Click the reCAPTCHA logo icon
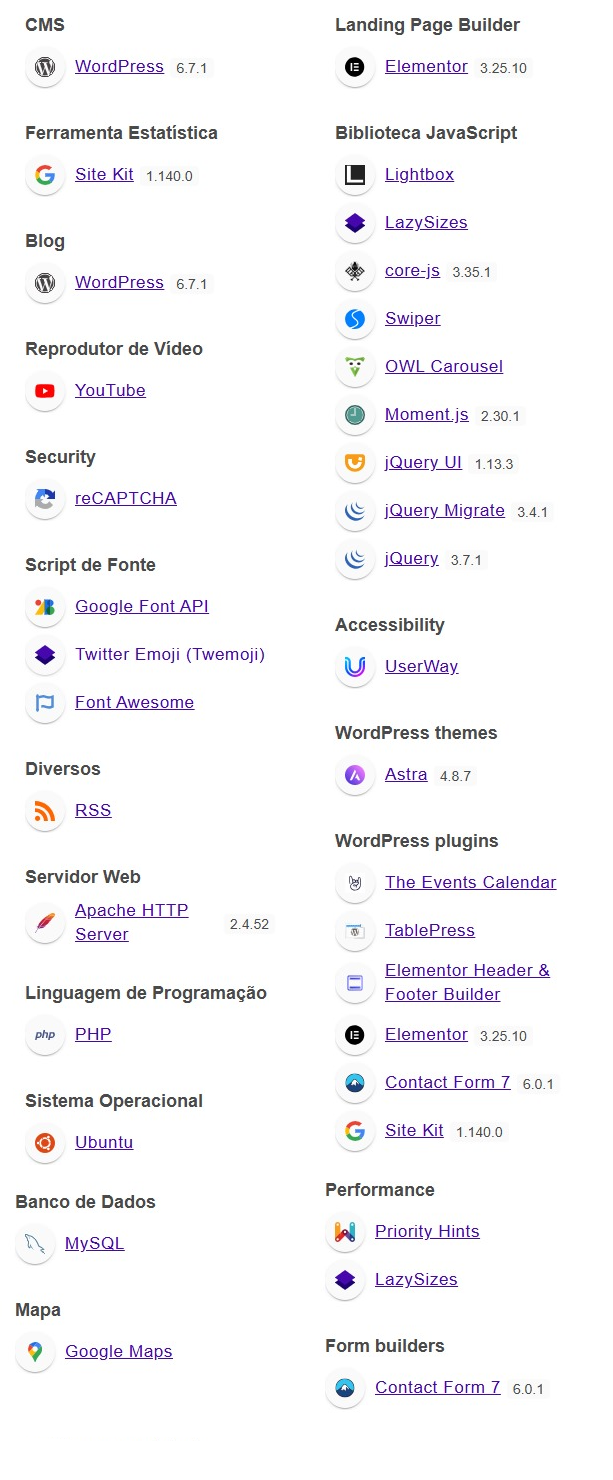The height and width of the screenshot is (1480, 613). (45, 499)
